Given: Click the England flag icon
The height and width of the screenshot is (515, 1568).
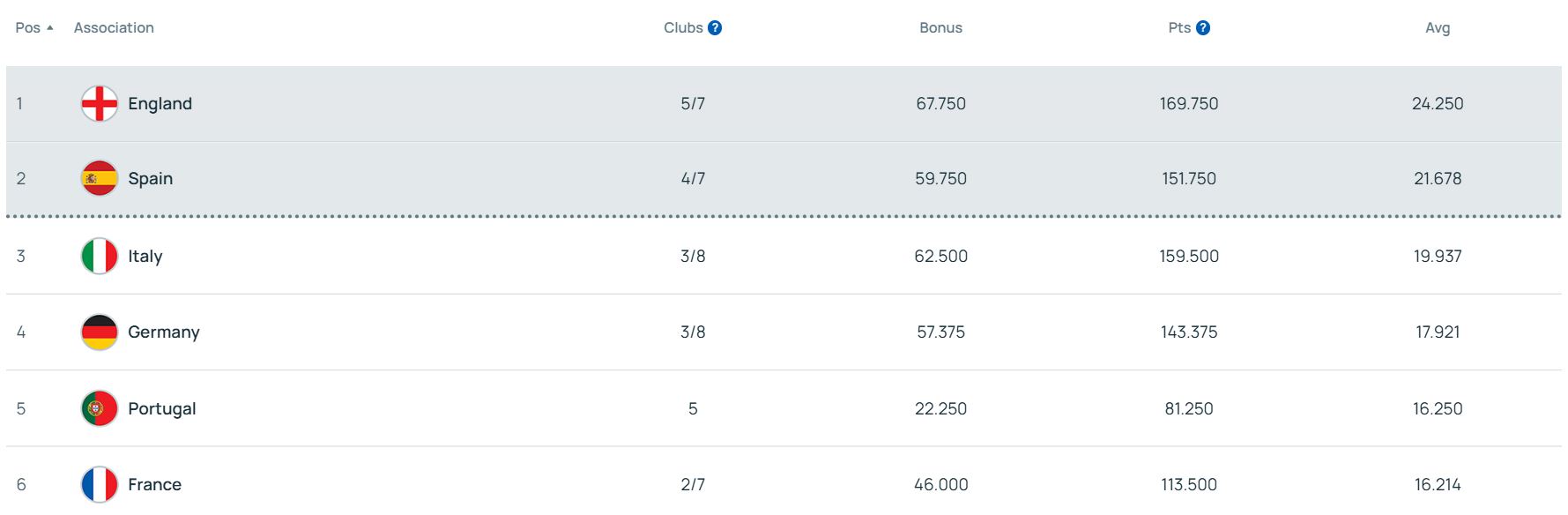Looking at the screenshot, I should click(100, 104).
